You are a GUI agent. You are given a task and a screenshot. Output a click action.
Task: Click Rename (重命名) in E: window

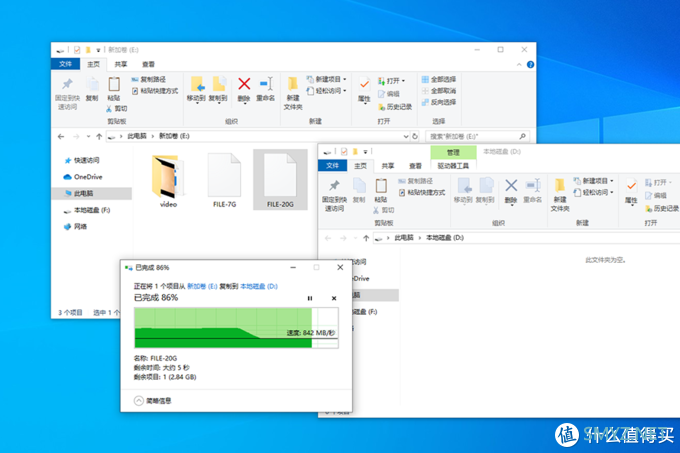[x=265, y=90]
